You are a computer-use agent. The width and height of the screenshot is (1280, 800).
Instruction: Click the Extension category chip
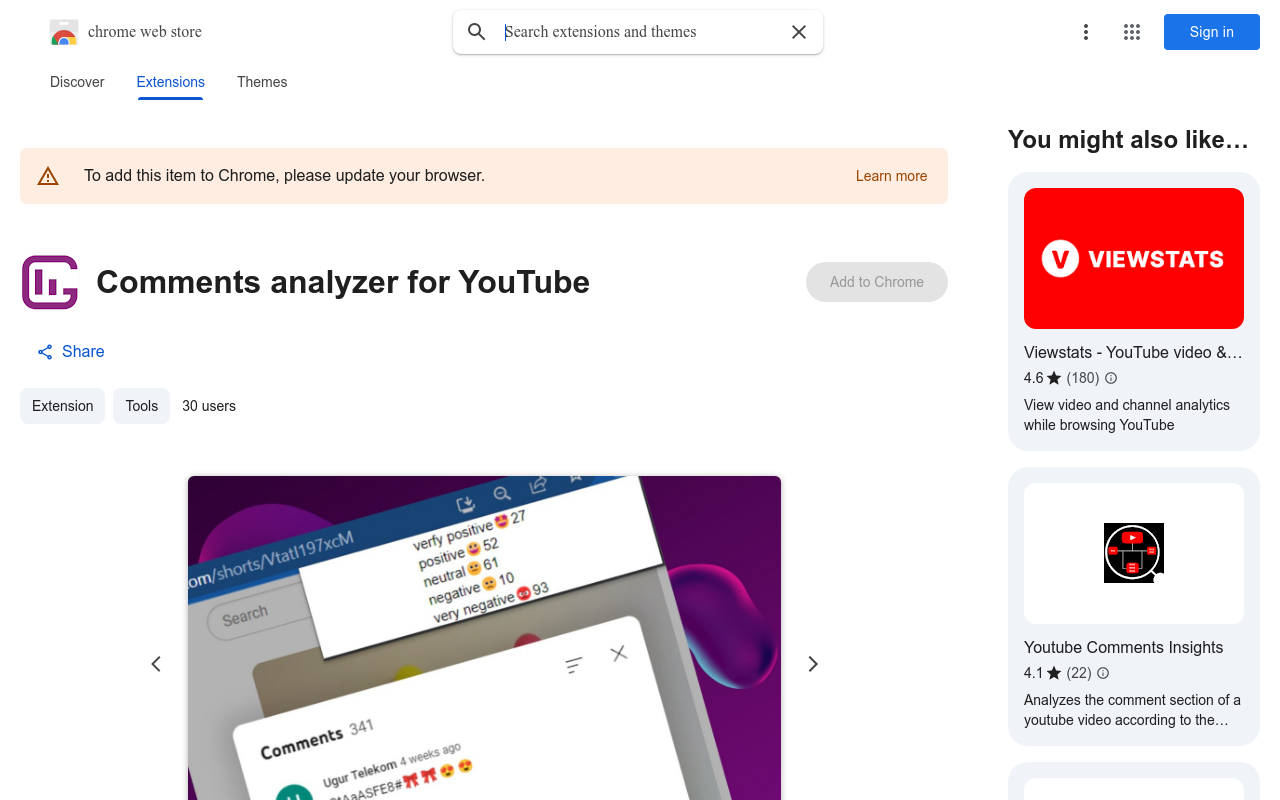(x=63, y=406)
